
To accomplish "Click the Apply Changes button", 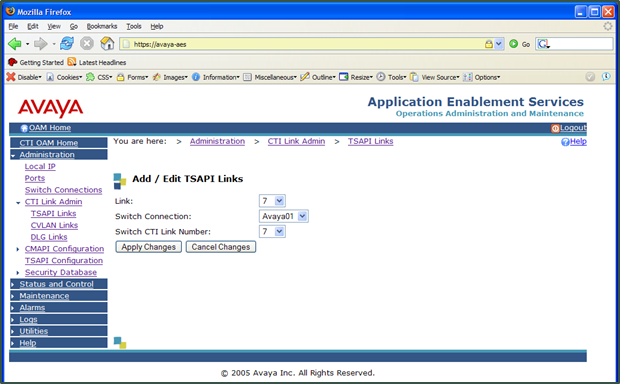I will pyautogui.click(x=148, y=247).
